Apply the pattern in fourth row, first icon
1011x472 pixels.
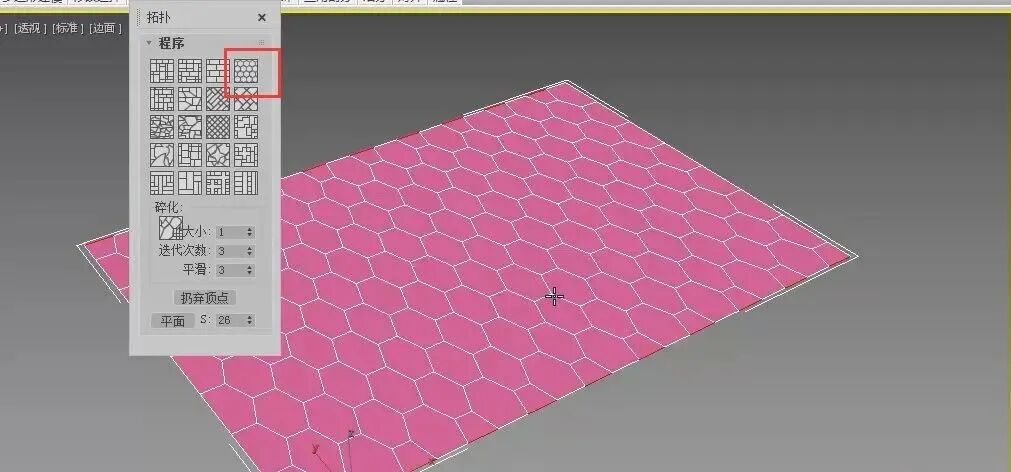[162, 155]
